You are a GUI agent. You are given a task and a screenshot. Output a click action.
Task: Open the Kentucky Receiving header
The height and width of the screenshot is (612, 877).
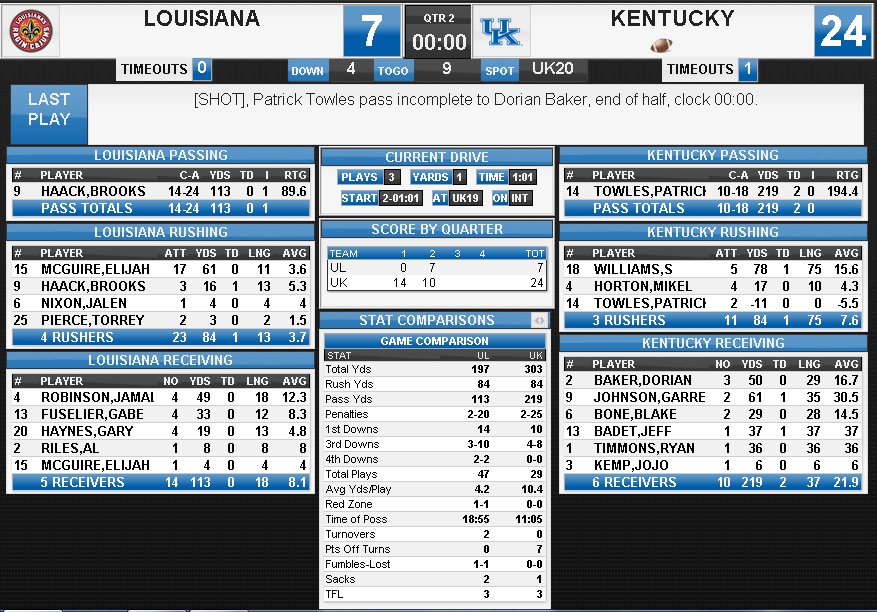click(x=713, y=343)
